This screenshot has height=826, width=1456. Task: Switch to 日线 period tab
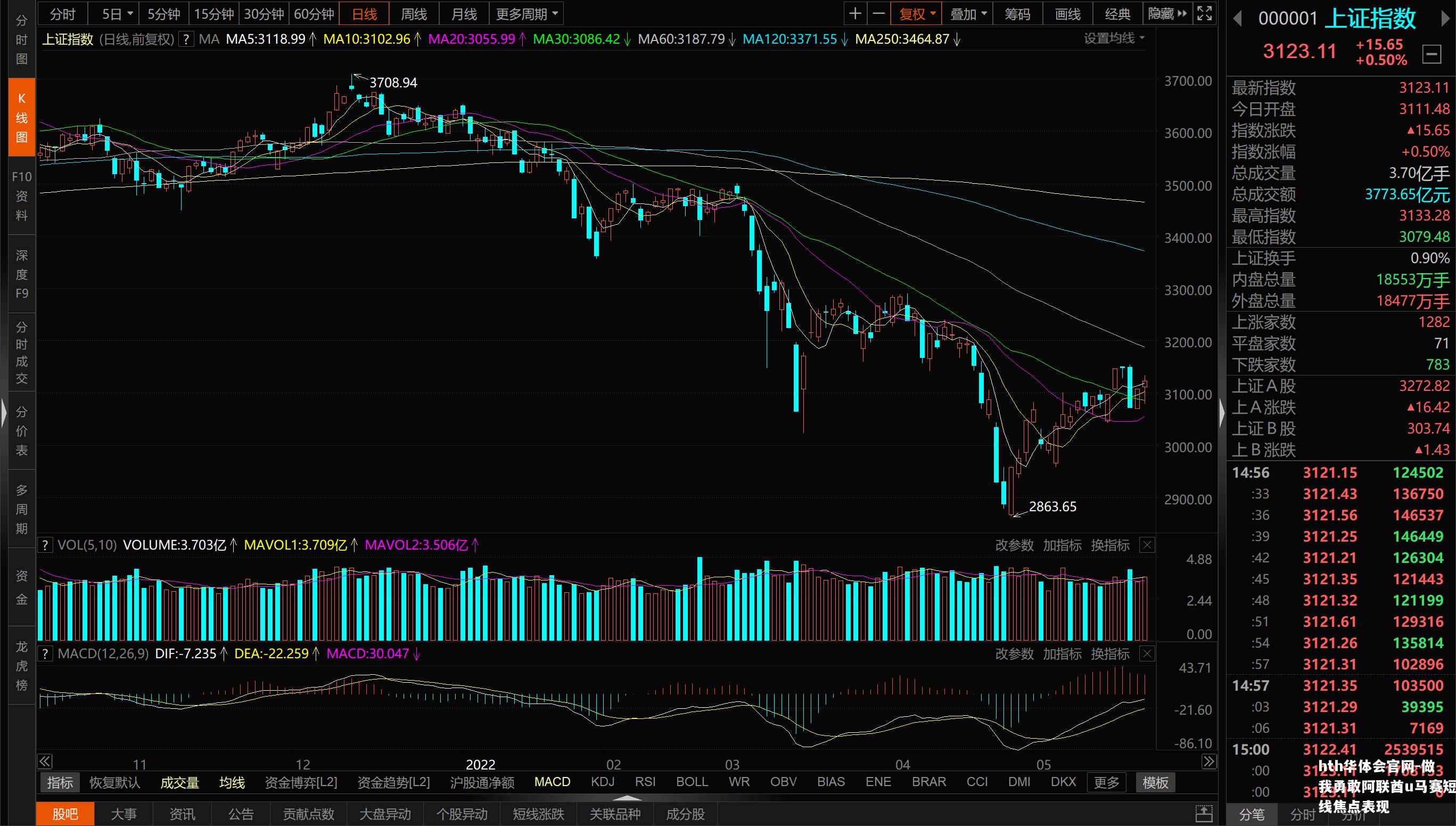point(364,14)
